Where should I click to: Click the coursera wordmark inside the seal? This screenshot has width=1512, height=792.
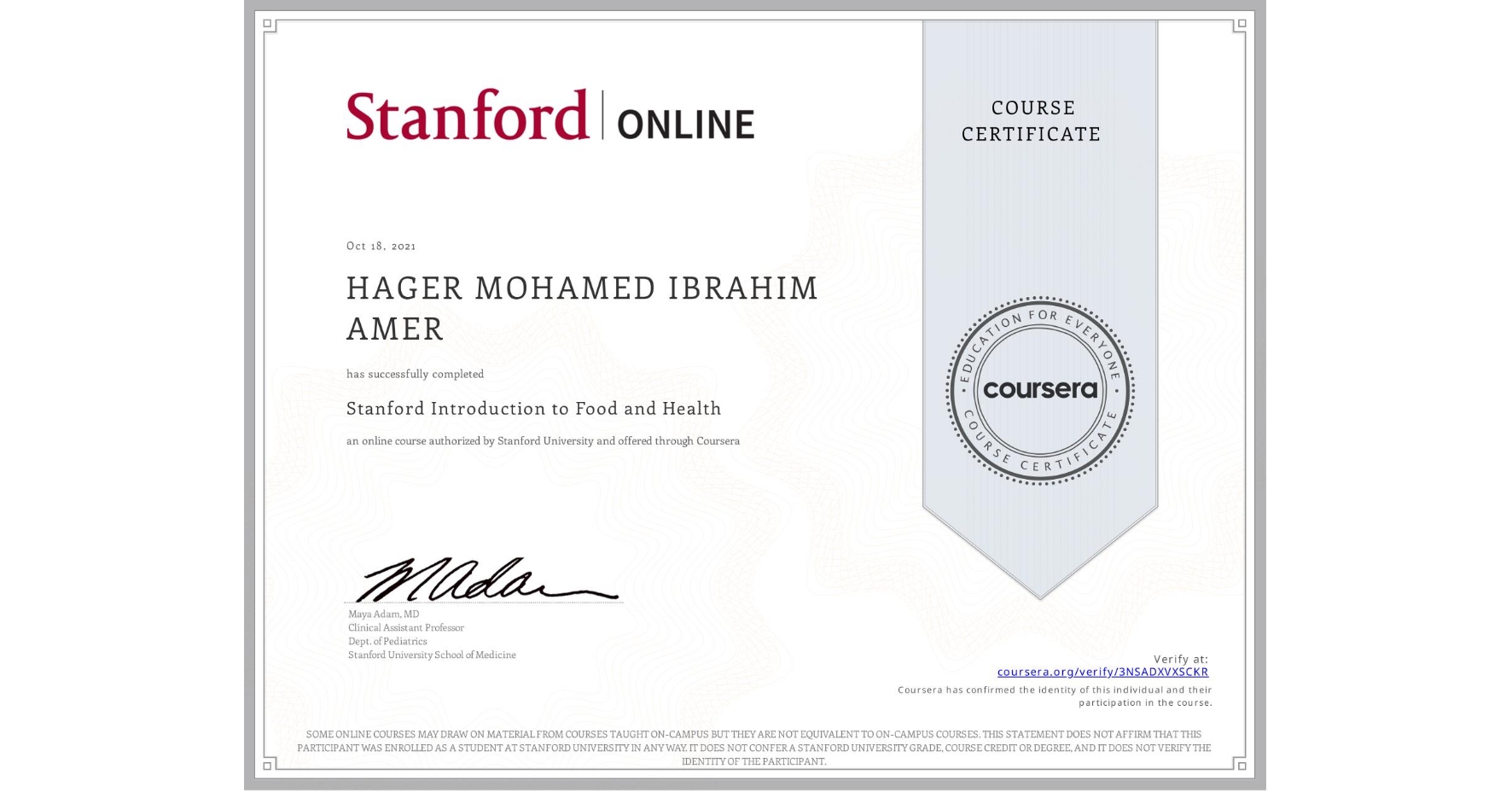(x=1040, y=391)
